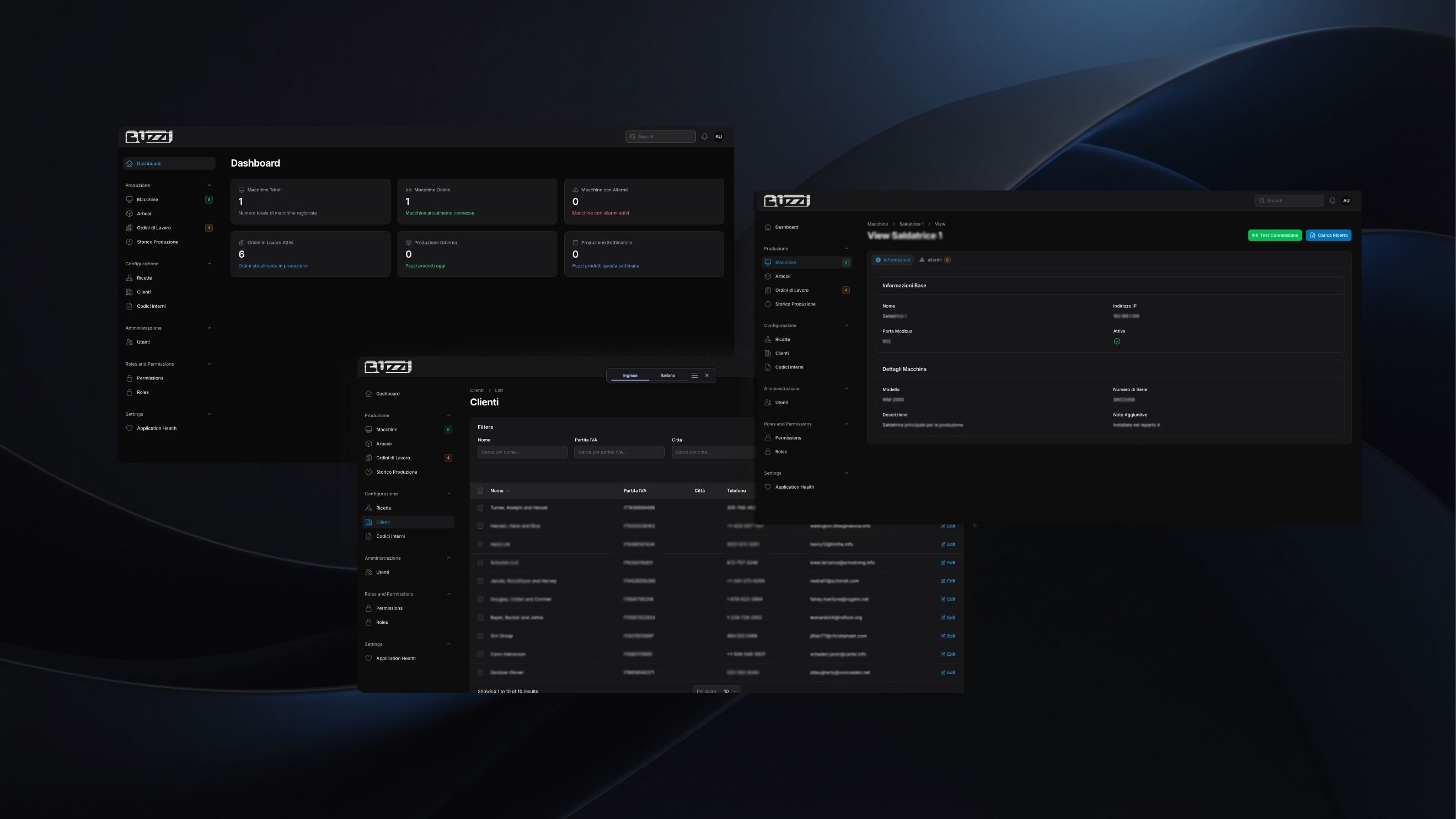The width and height of the screenshot is (1456, 819).
Task: Click the hamburger menu icon in the language switcher
Action: point(695,375)
